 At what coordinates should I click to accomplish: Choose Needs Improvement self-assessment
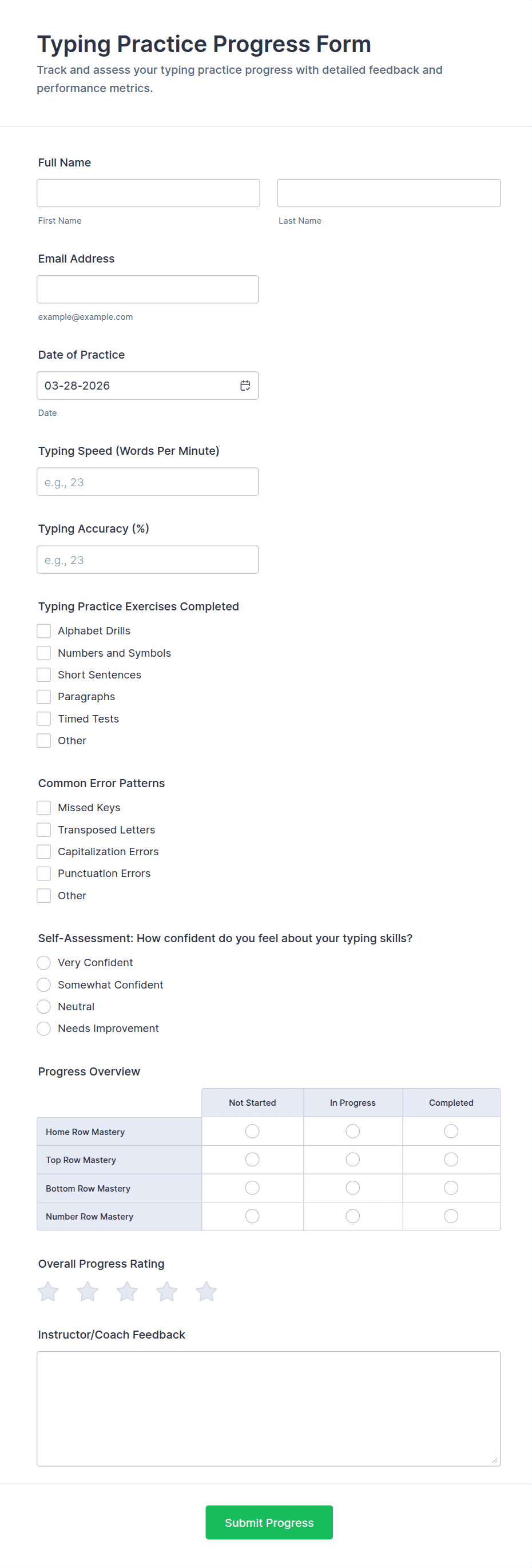point(44,1029)
